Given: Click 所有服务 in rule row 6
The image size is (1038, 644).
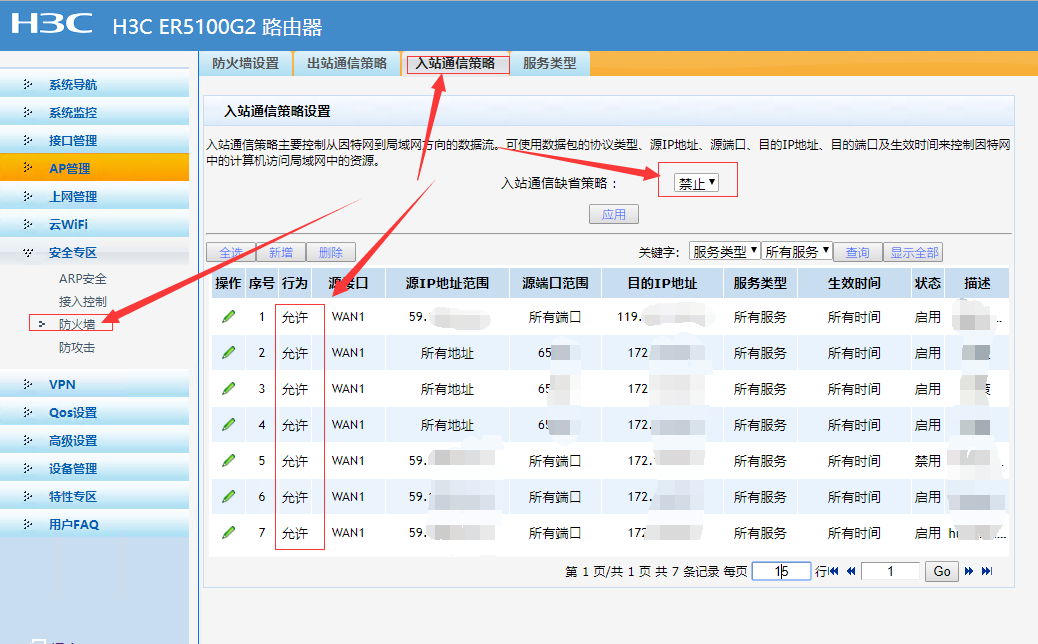Looking at the screenshot, I should tap(760, 496).
